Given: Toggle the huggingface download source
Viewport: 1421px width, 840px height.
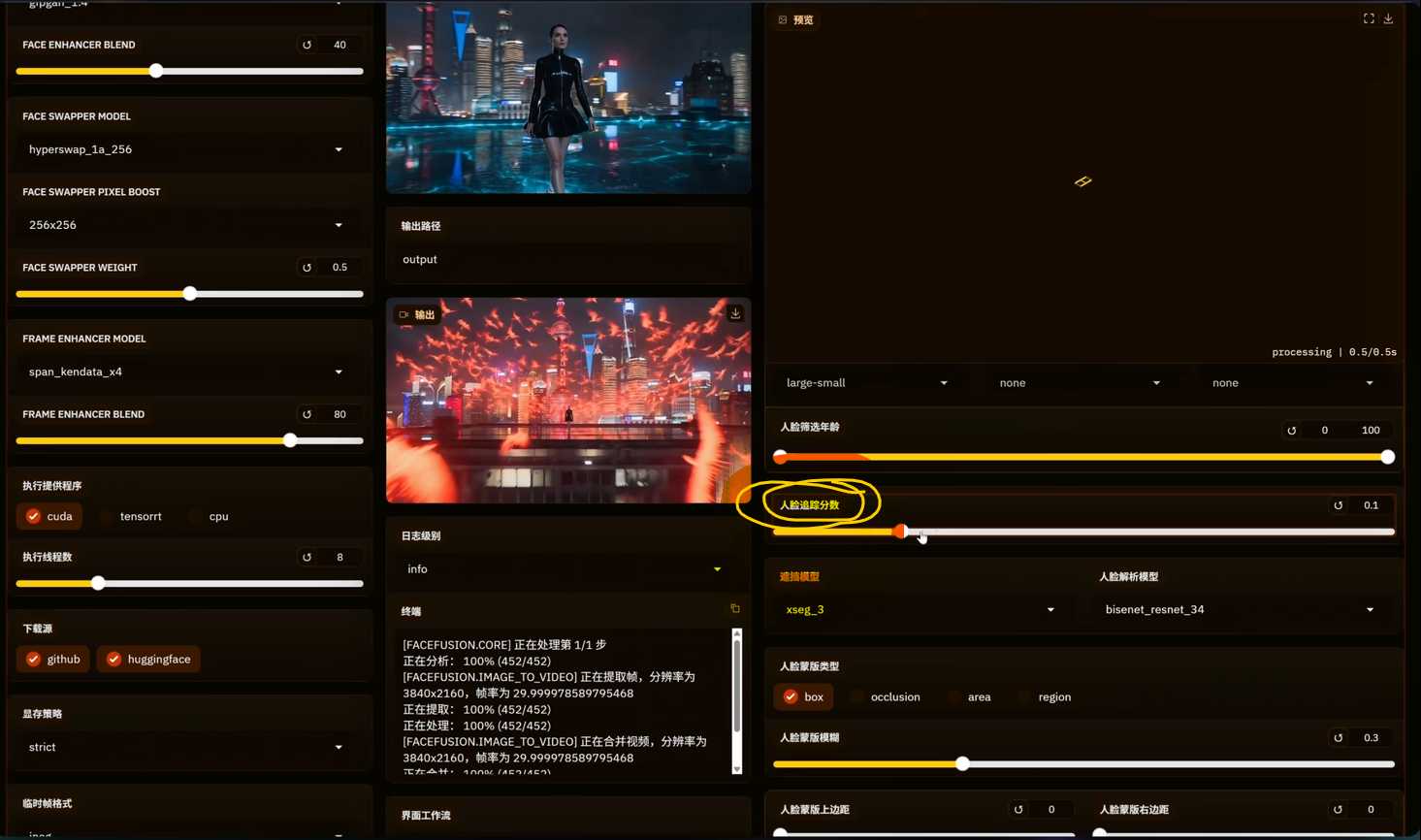Looking at the screenshot, I should pos(148,659).
